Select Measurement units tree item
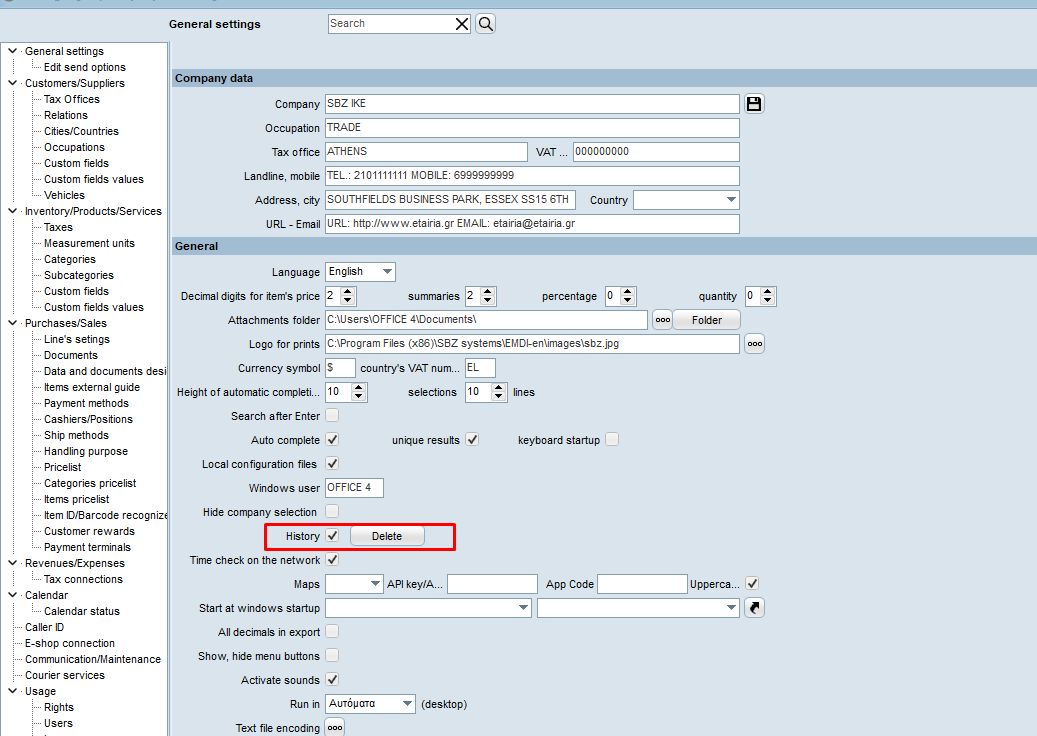Viewport: 1037px width, 736px height. (89, 243)
